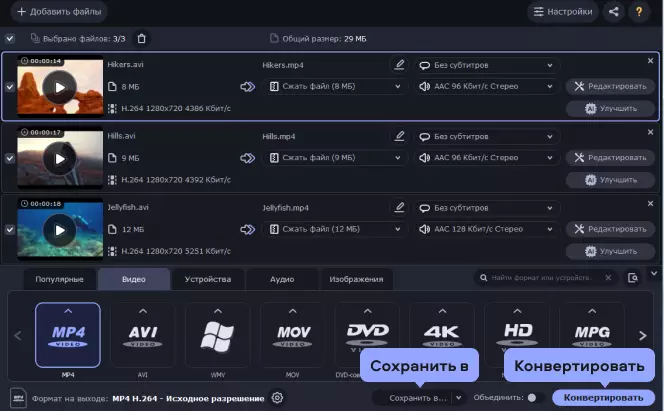Play the Jellyfish.avi thumbnail preview
This screenshot has height=411, width=664.
point(60,230)
